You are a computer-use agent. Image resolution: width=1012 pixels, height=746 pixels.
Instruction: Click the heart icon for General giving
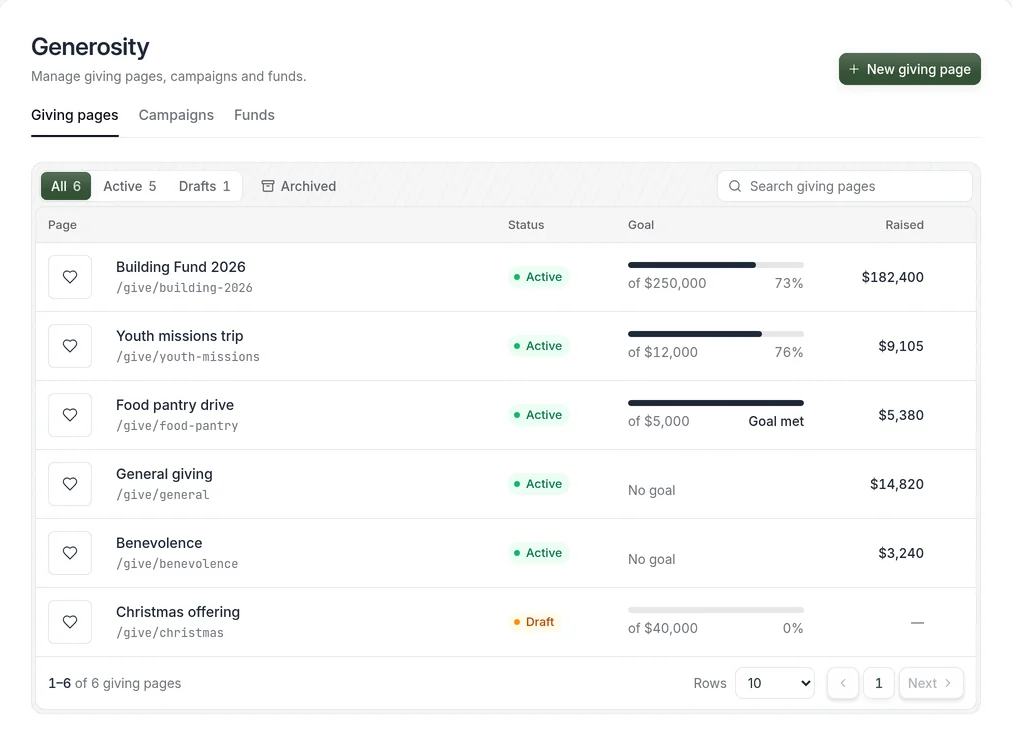point(70,484)
